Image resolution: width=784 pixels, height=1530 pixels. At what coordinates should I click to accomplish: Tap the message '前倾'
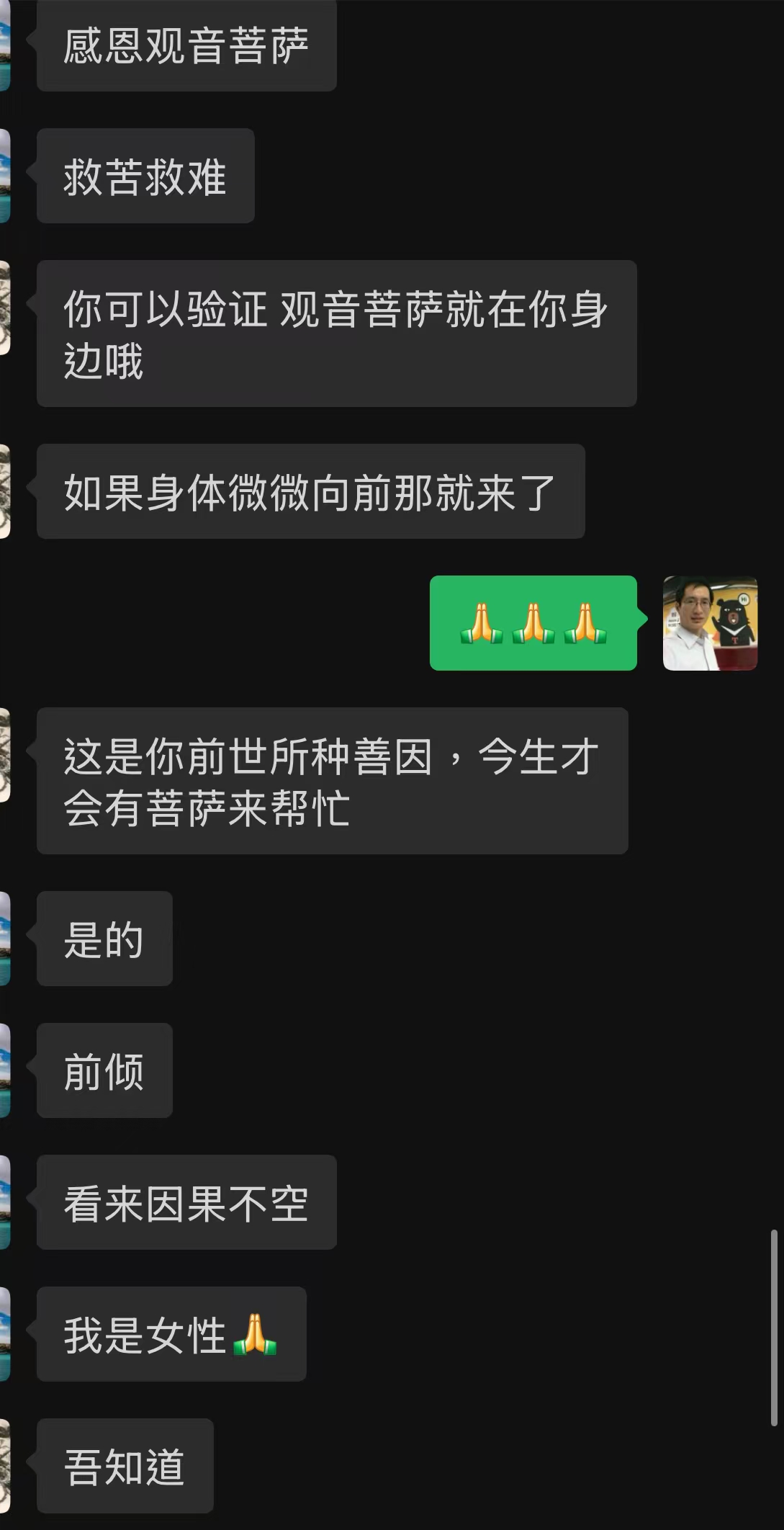104,1070
